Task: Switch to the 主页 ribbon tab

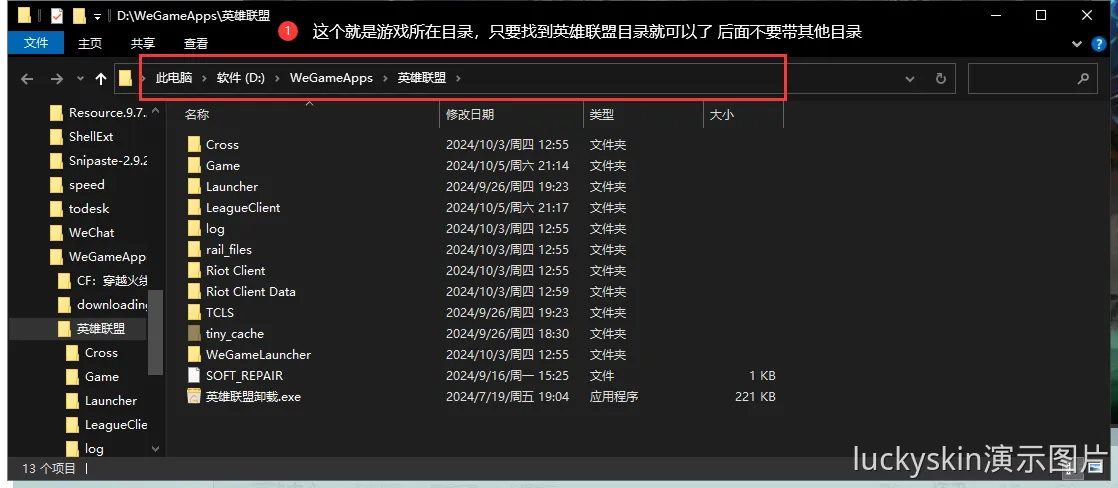Action: click(90, 44)
